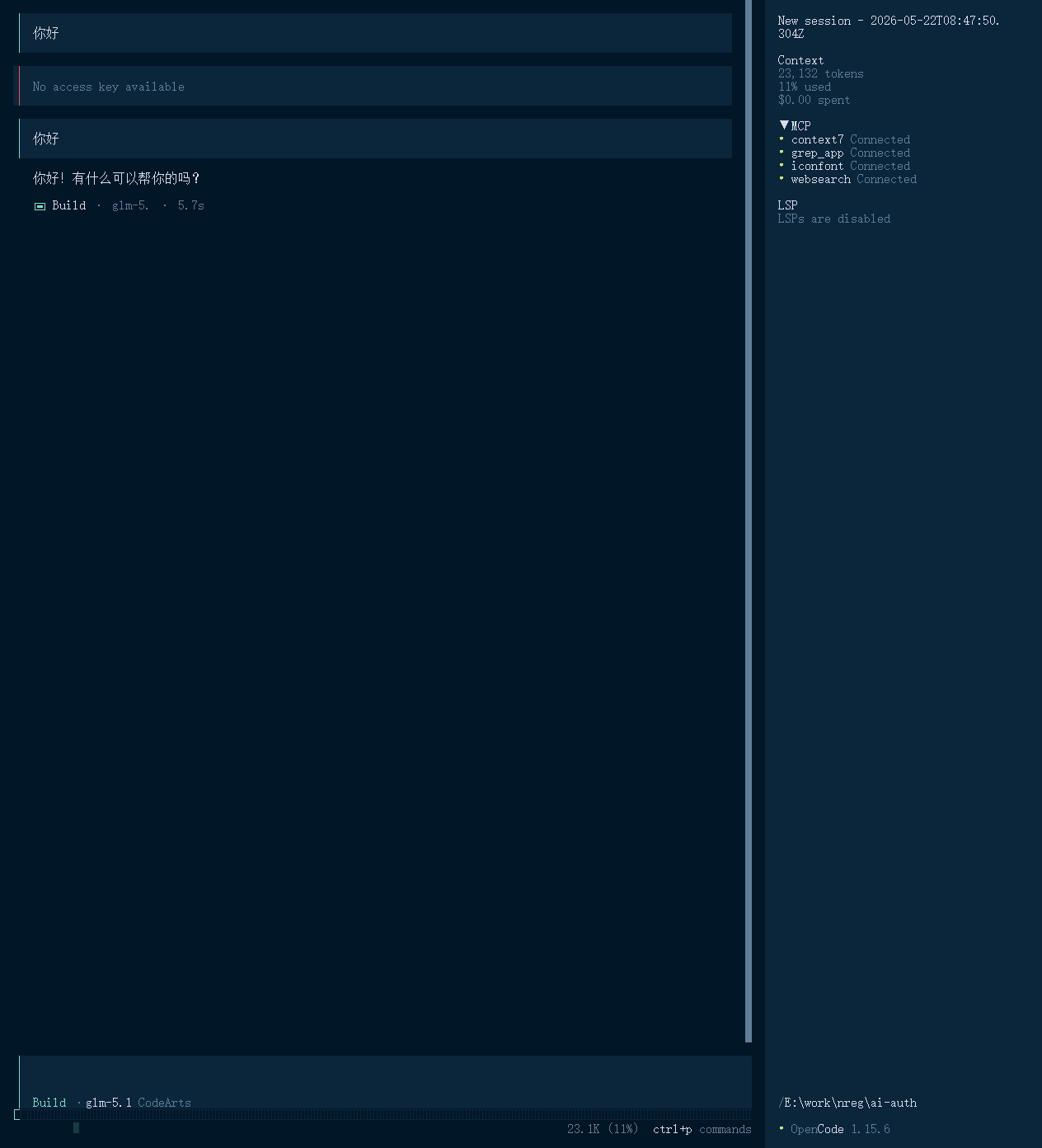Image resolution: width=1042 pixels, height=1148 pixels.
Task: Click the '23,132 tokens' context value
Action: [x=821, y=73]
